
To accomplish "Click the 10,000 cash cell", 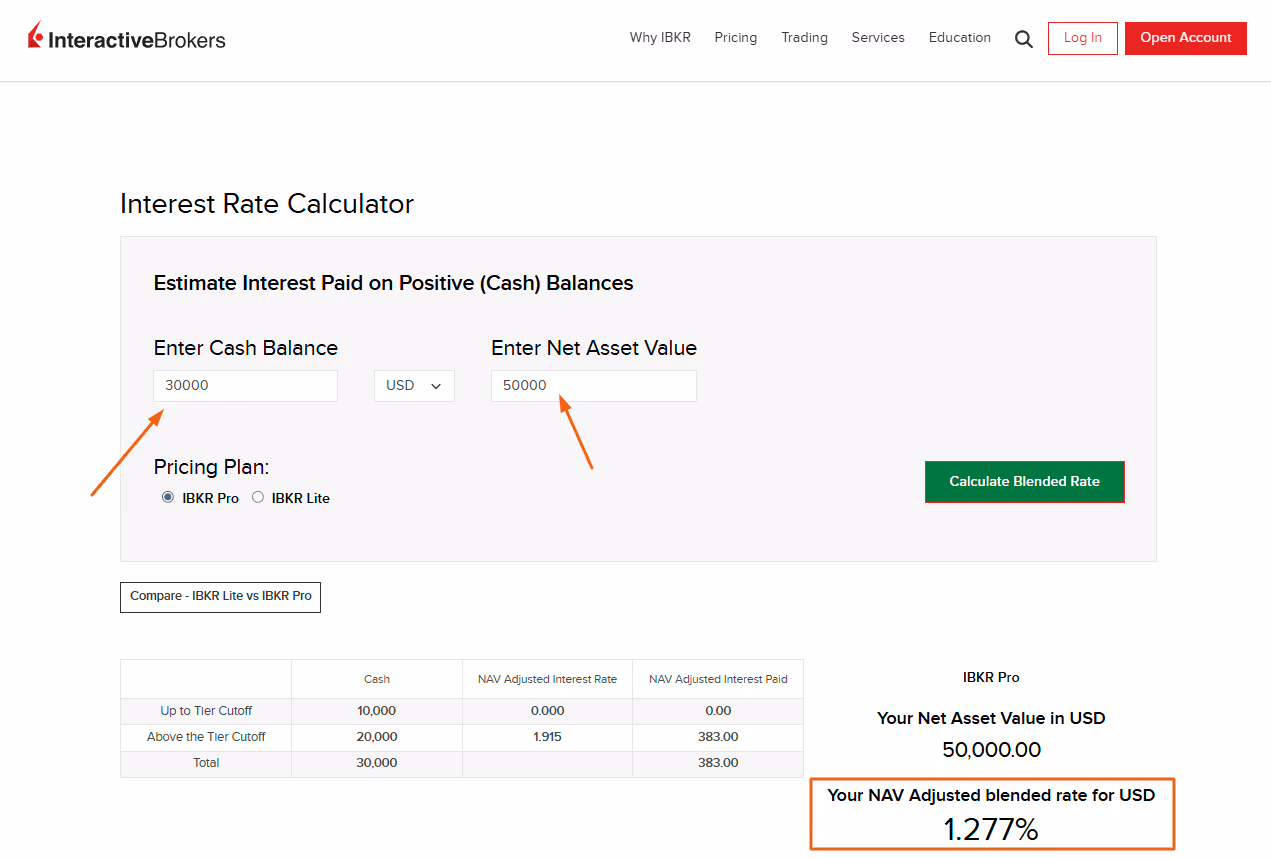I will (x=377, y=711).
